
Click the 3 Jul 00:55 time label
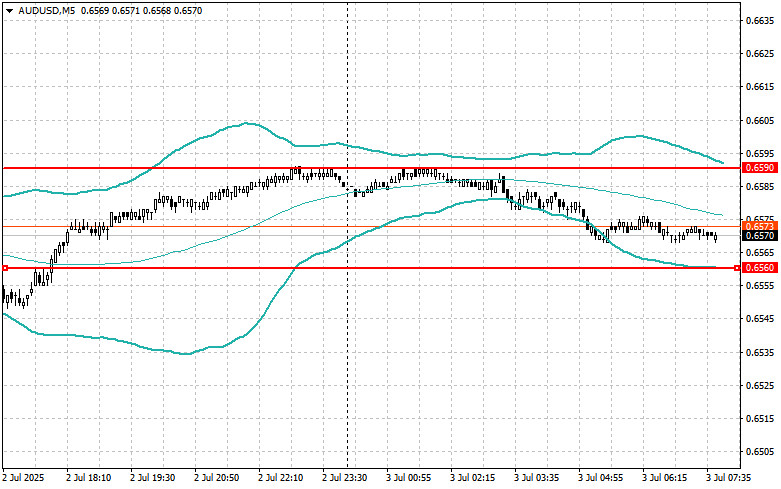[x=408, y=478]
